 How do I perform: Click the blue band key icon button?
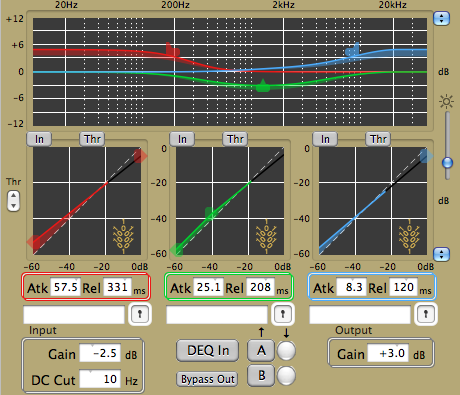[426, 314]
